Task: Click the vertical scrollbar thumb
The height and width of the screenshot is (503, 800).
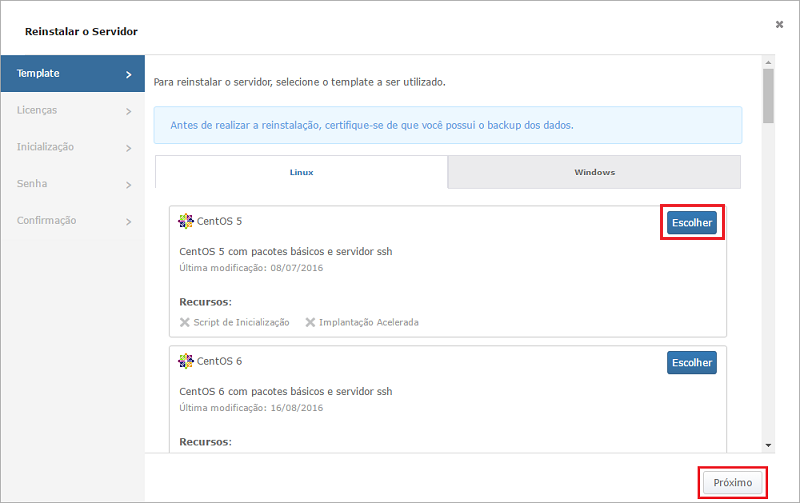Action: [768, 96]
